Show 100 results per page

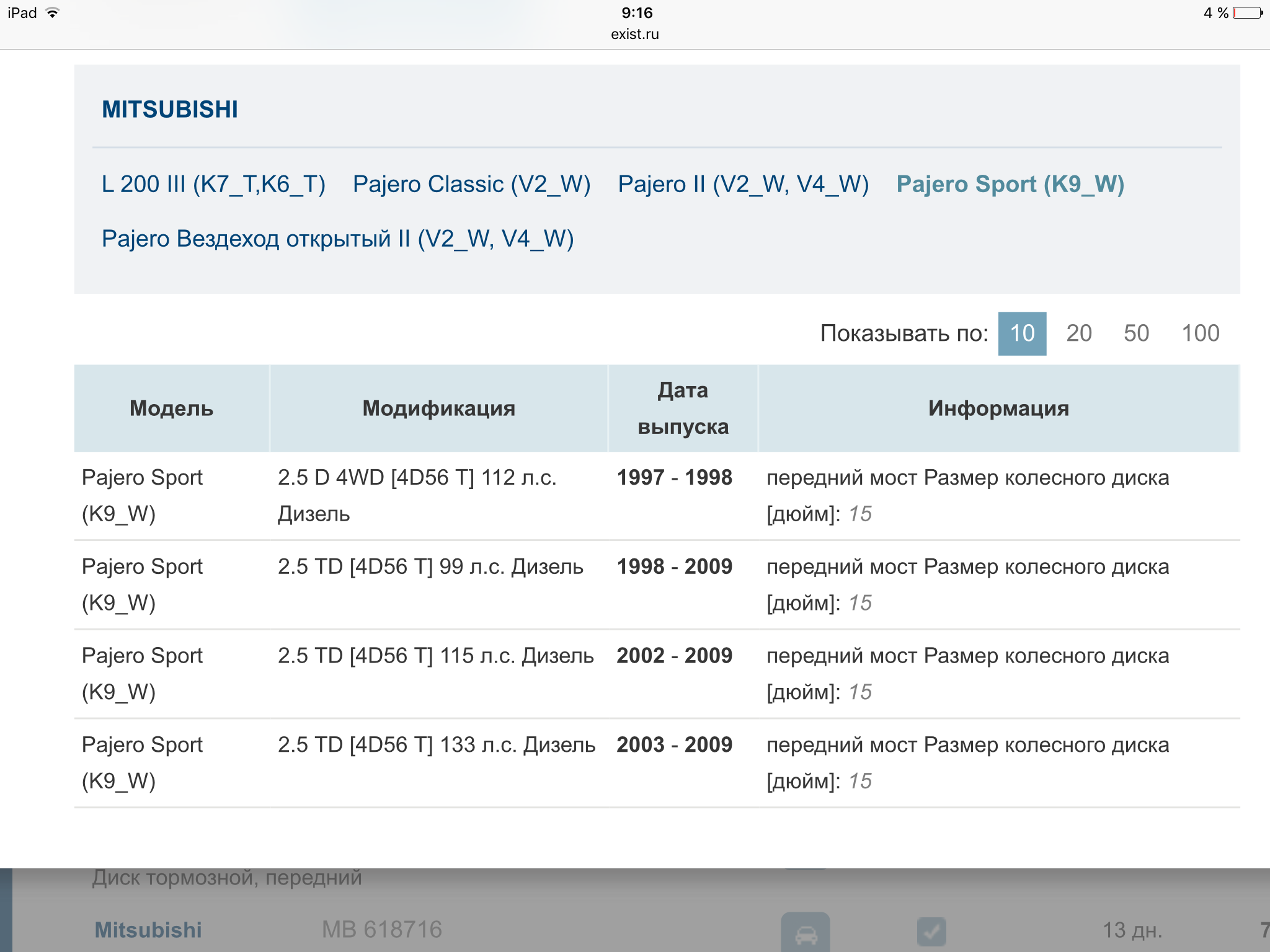(1200, 333)
